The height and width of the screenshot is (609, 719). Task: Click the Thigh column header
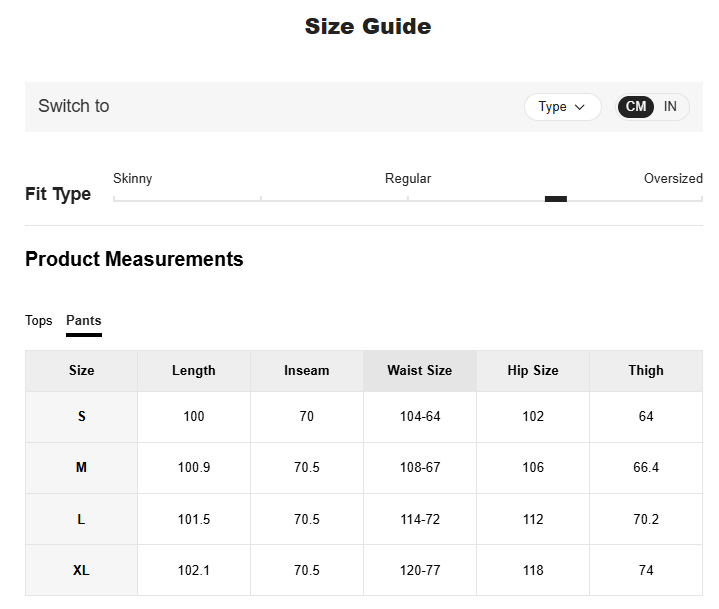pyautogui.click(x=646, y=371)
